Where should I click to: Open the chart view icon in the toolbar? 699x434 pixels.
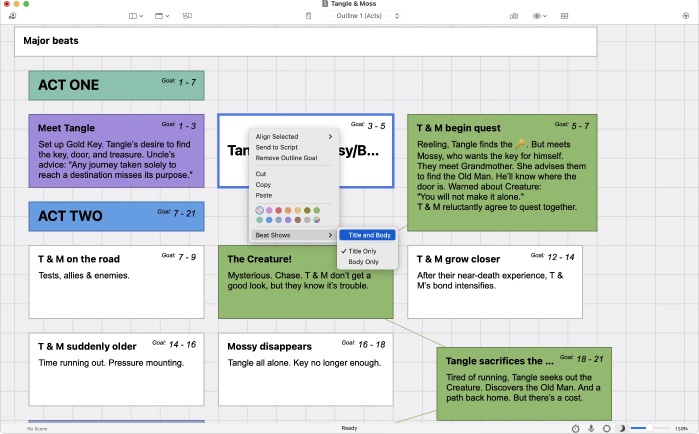coord(514,16)
